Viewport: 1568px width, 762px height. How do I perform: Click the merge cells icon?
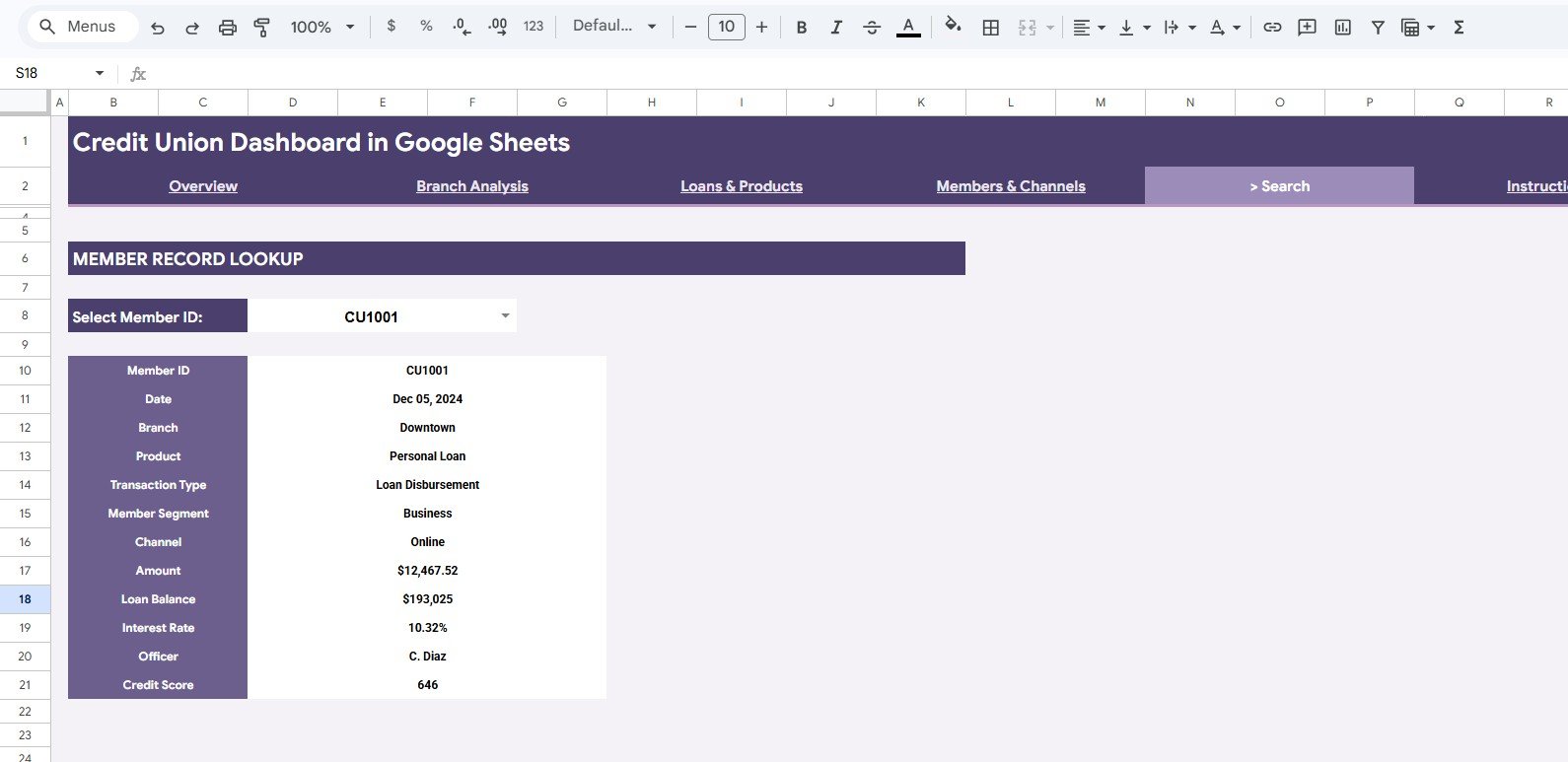pyautogui.click(x=1028, y=28)
